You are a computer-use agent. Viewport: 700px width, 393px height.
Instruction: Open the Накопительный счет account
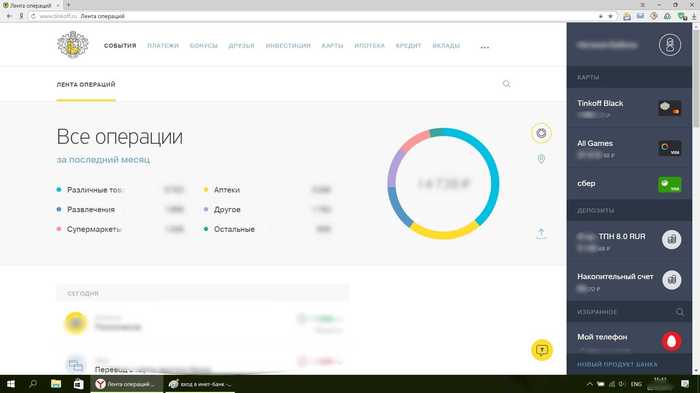tap(629, 281)
